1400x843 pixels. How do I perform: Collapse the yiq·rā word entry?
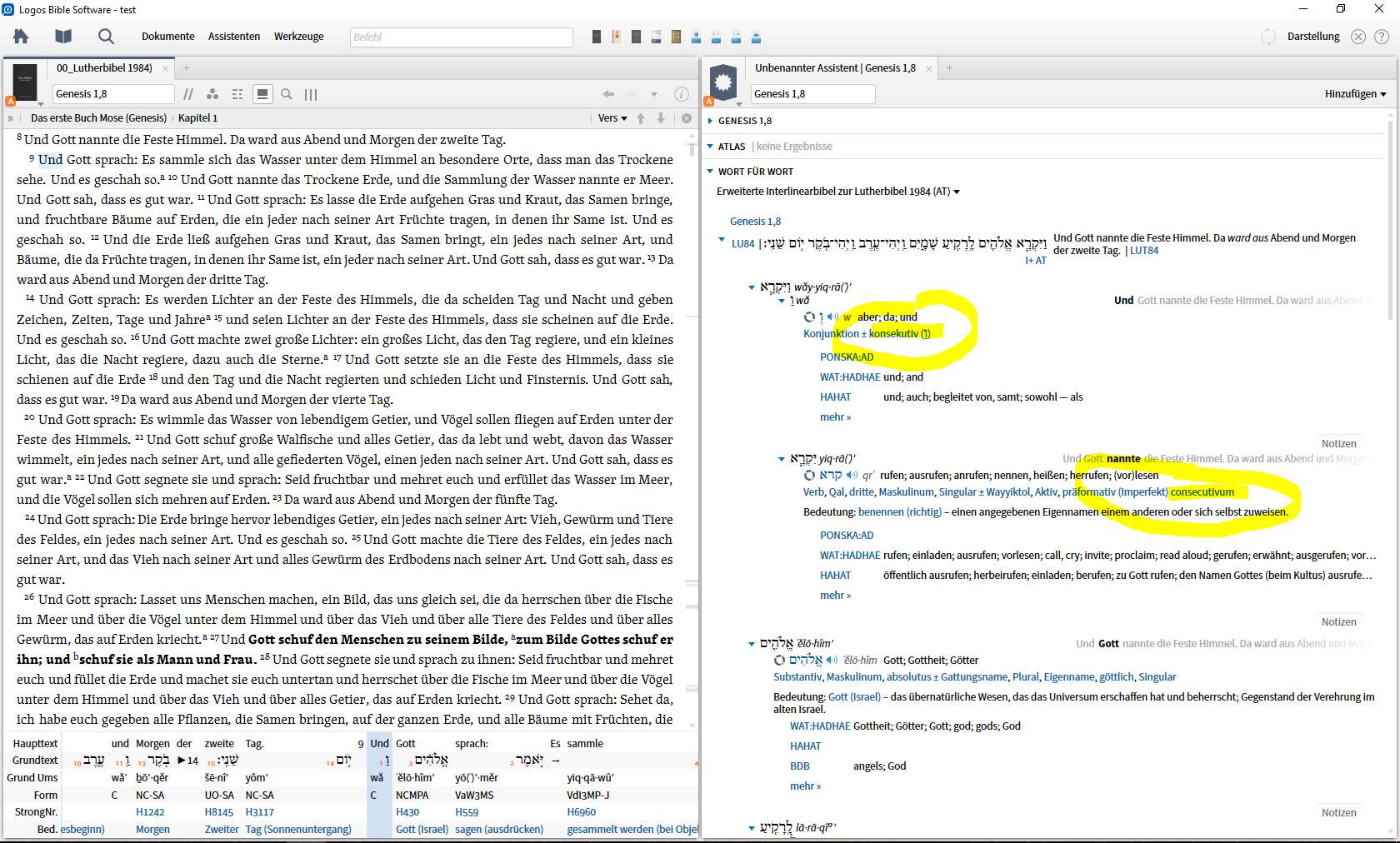[782, 459]
